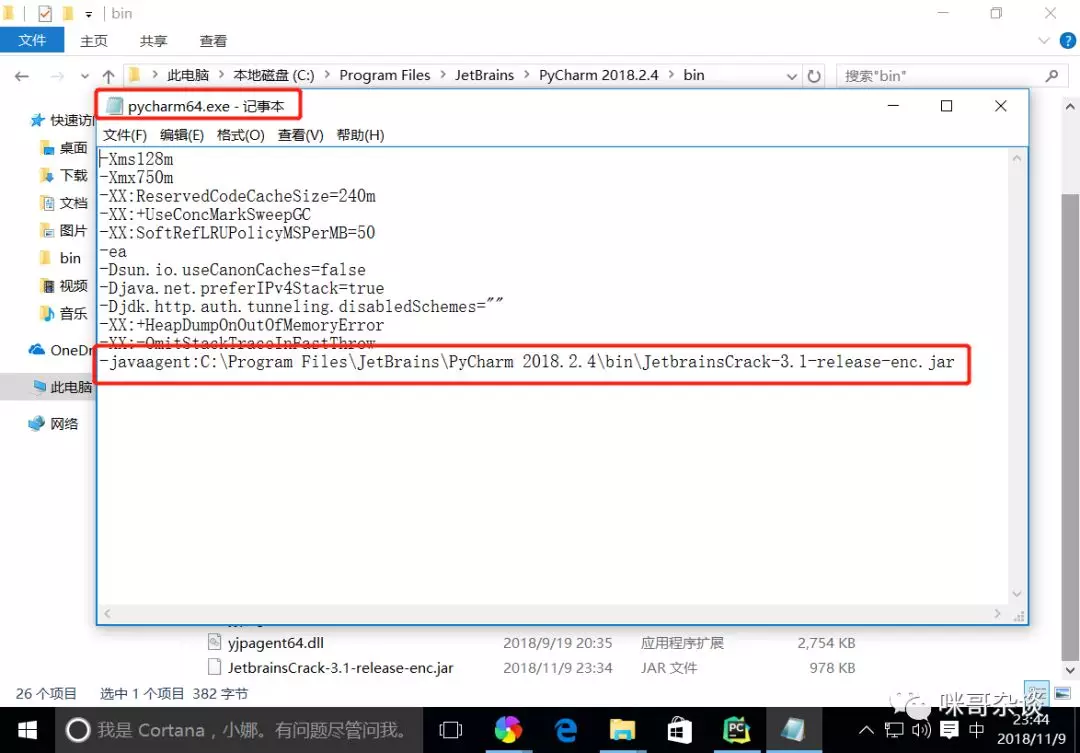Image resolution: width=1080 pixels, height=753 pixels.
Task: Open Notepad's 格式(O) menu
Action: (240, 135)
